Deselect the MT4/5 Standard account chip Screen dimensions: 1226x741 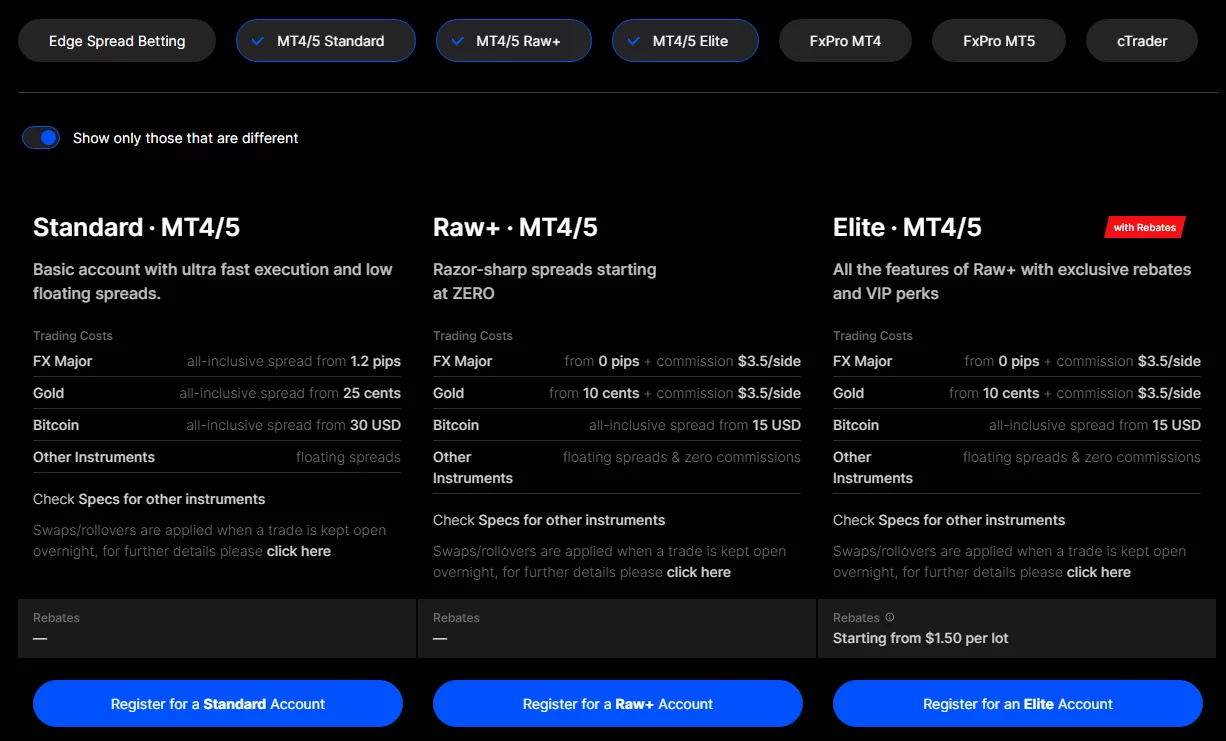[326, 41]
